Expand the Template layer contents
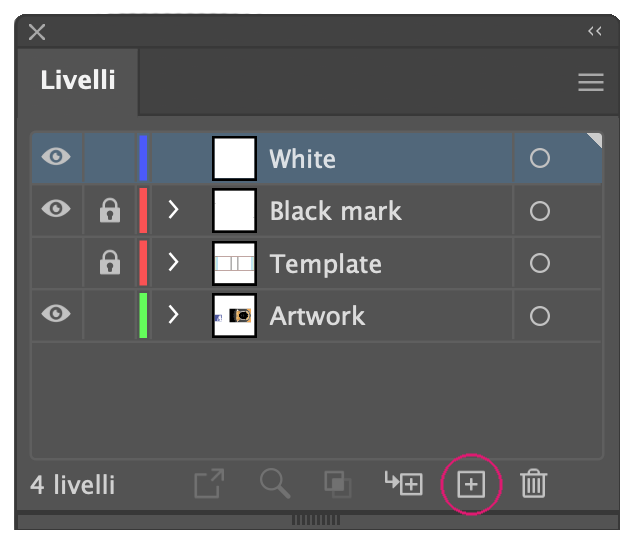The height and width of the screenshot is (547, 629). (x=173, y=262)
